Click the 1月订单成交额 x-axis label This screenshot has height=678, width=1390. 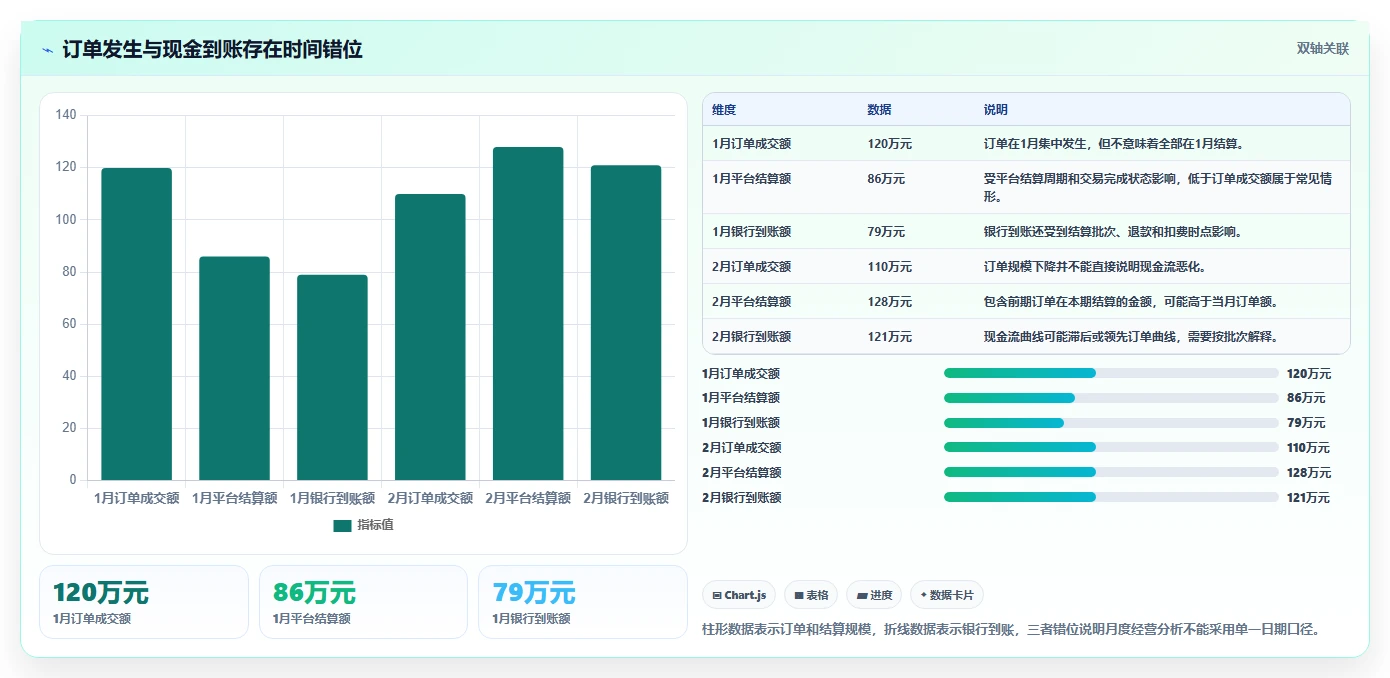point(136,498)
